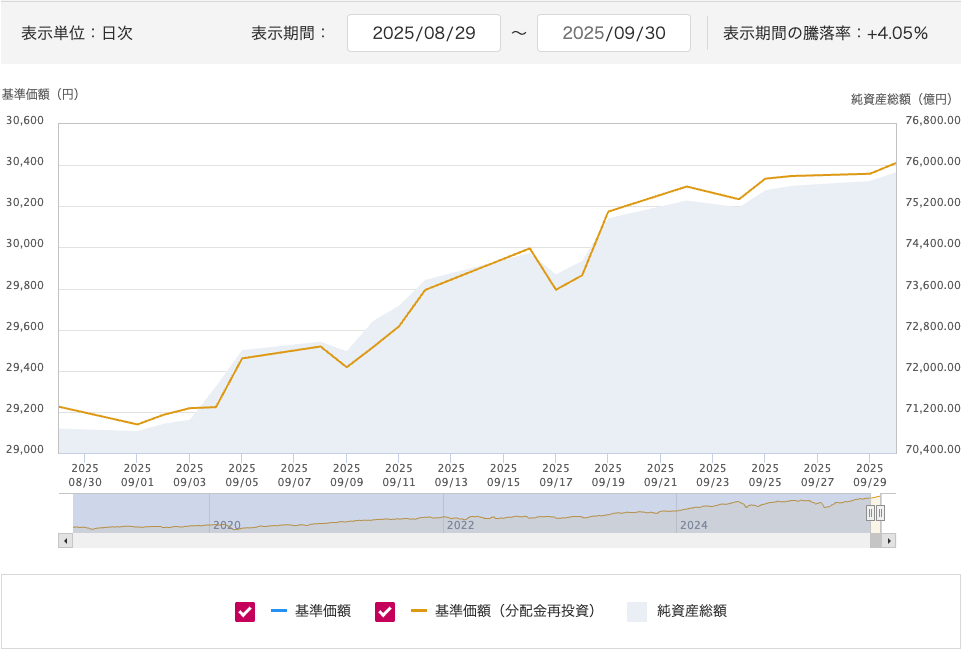Viewport: 964px width, 651px height.
Task: Click the navigator scrollbar right arrow
Action: point(889,541)
